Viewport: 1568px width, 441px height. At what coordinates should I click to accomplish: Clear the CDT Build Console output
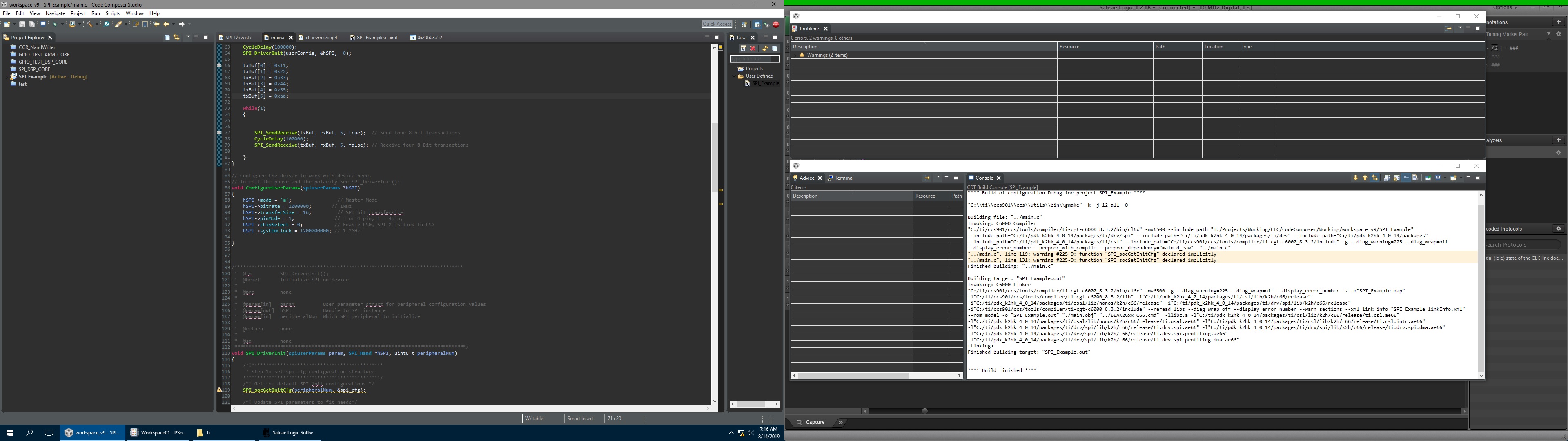point(1414,178)
